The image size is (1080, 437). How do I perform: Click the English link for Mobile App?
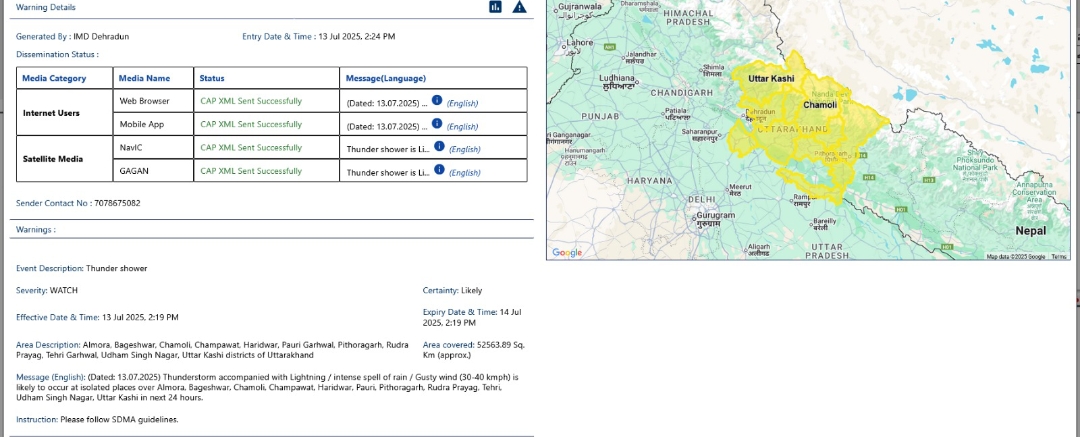(462, 126)
